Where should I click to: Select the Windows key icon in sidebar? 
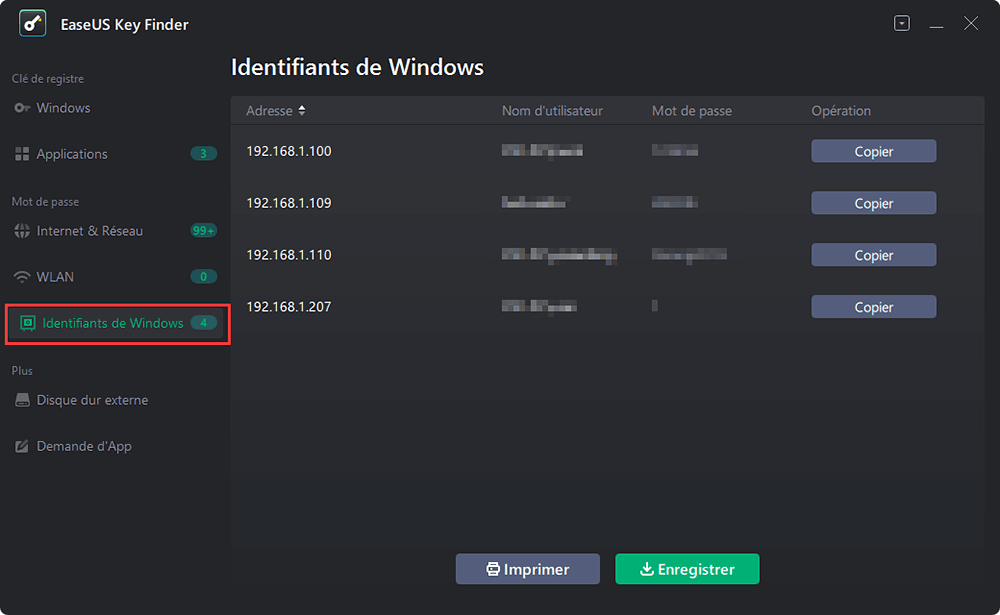22,108
